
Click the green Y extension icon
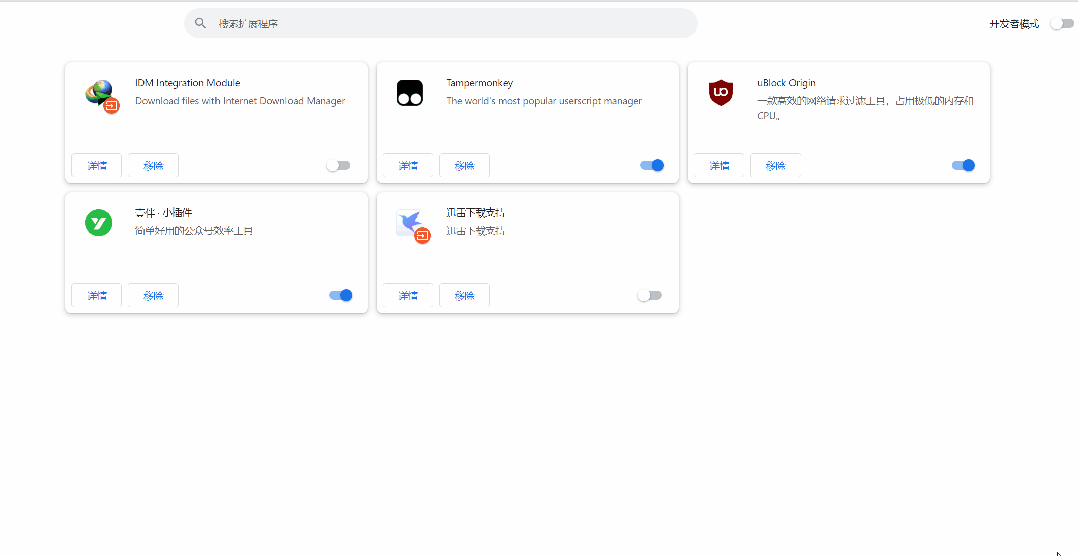point(98,223)
